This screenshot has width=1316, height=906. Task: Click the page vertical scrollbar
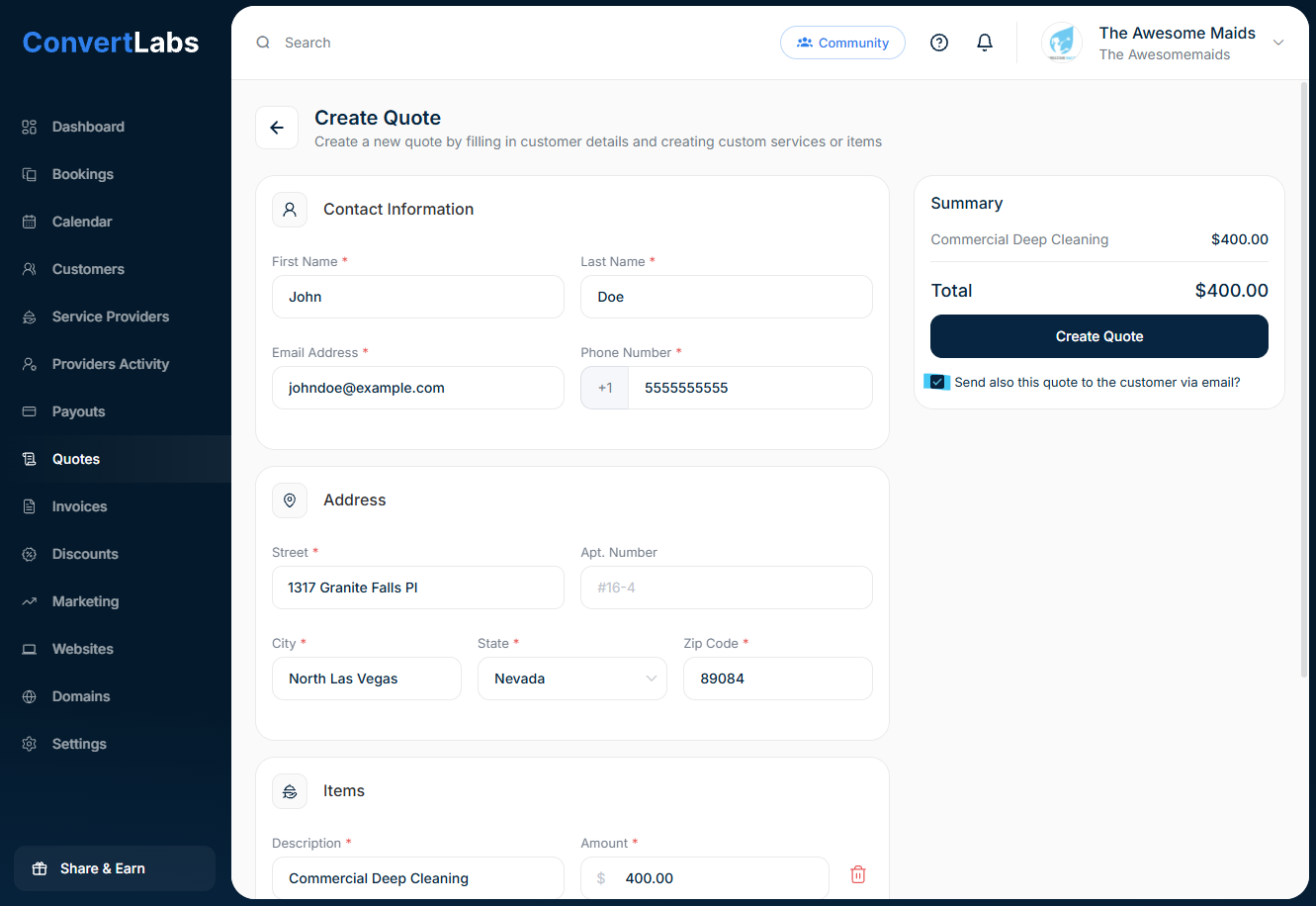coord(1304,376)
